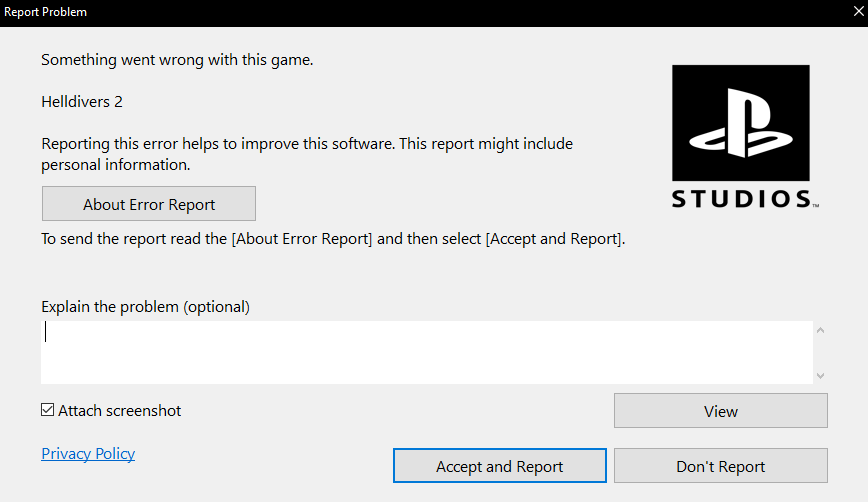Click inside the Explain the problem text box
This screenshot has width=868, height=502.
pyautogui.click(x=427, y=352)
